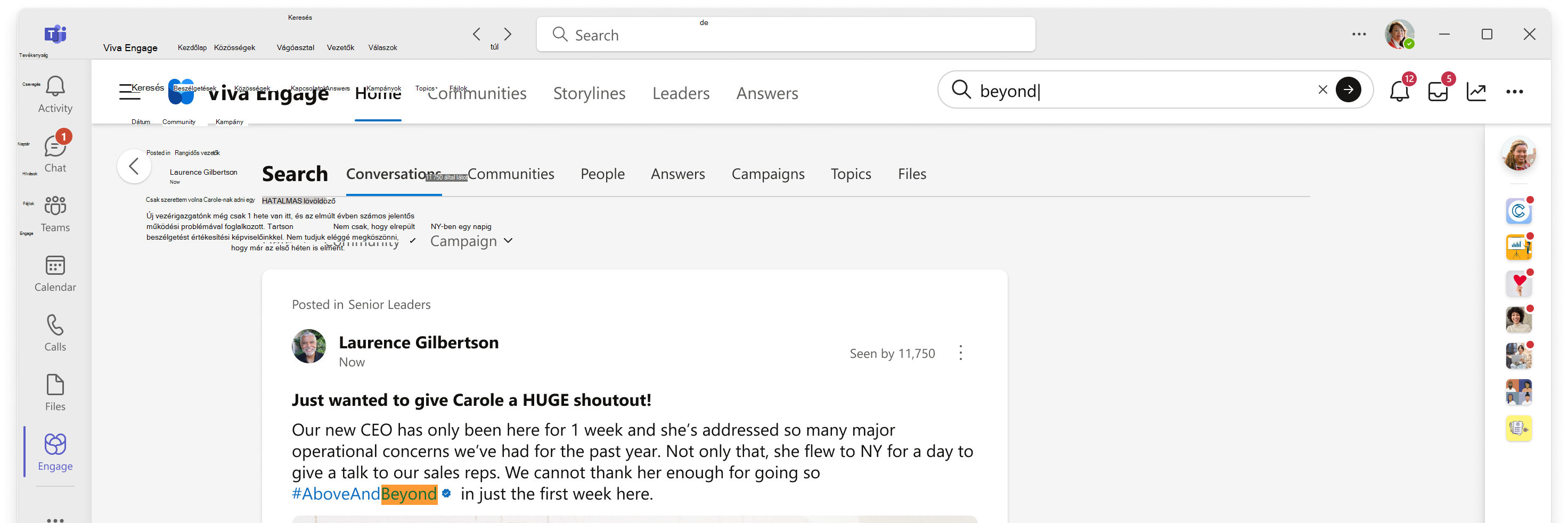Click the Laurence Gilbertson author name
This screenshot has width=1568, height=523.
[x=418, y=343]
